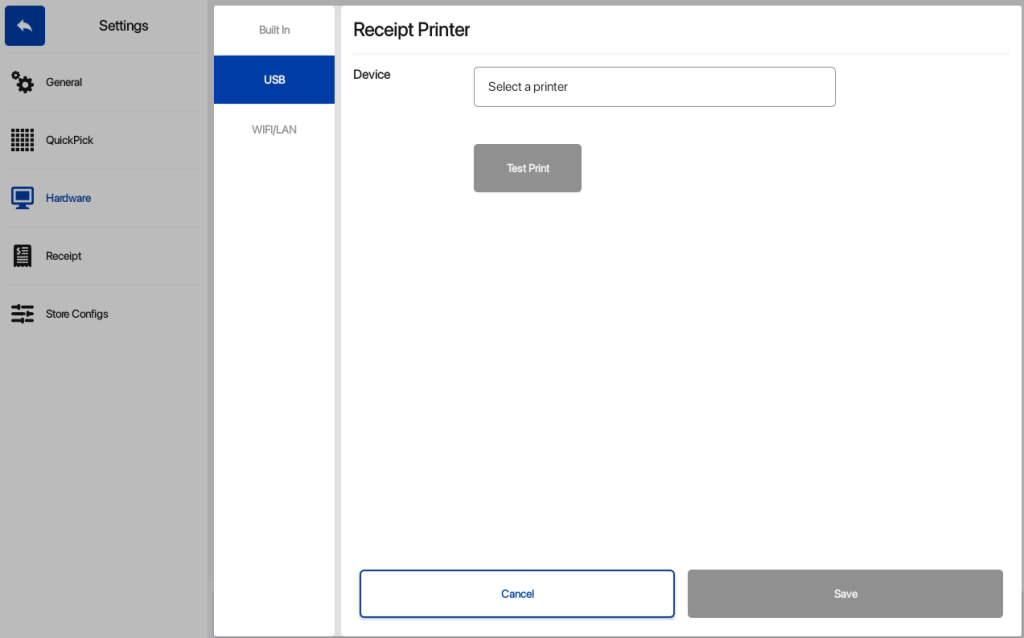Image resolution: width=1024 pixels, height=638 pixels.
Task: Save the receipt printer settings
Action: coord(845,594)
